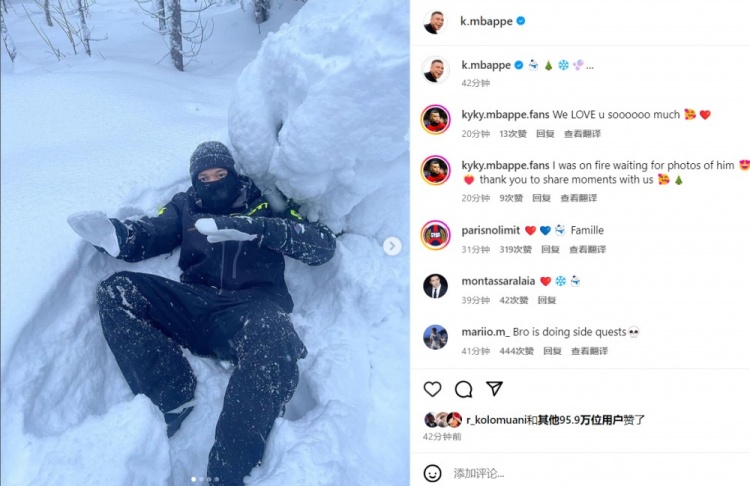Like the post with the heart icon

click(x=432, y=389)
